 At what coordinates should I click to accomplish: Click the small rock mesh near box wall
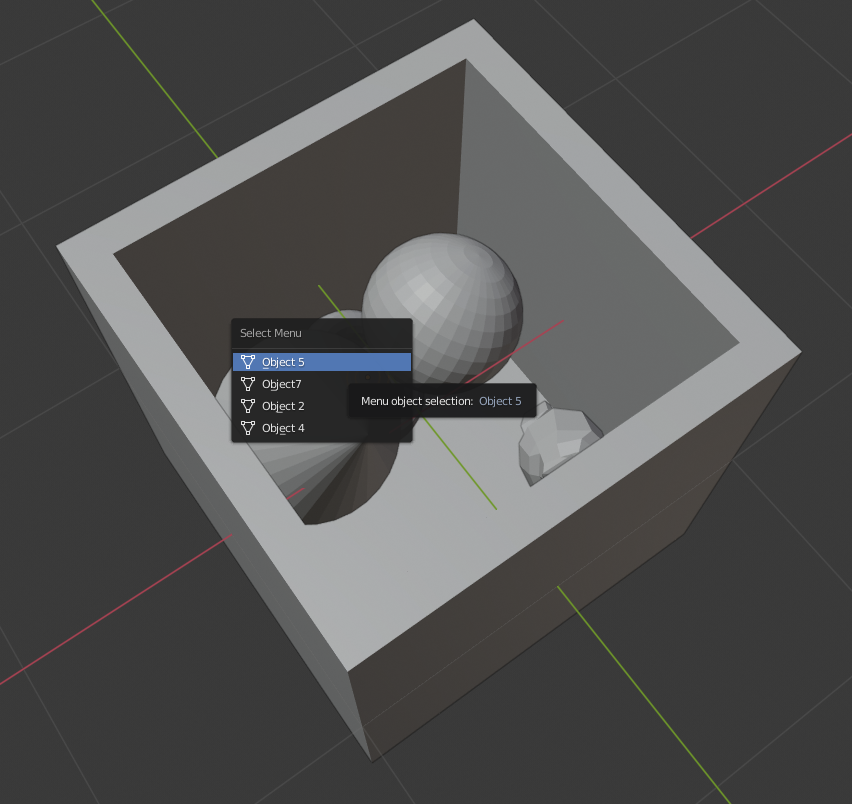[557, 443]
